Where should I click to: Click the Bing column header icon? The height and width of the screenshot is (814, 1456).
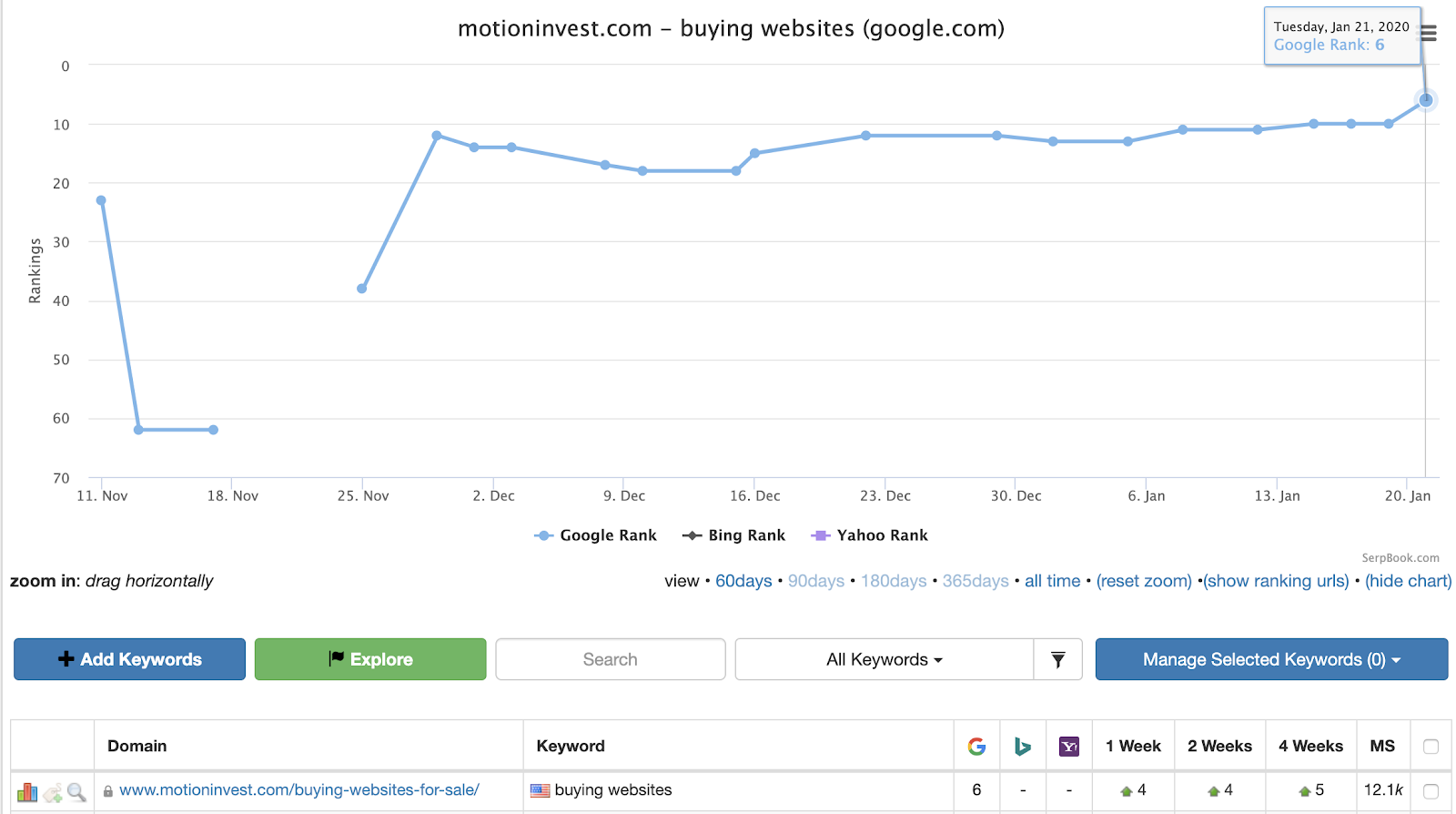1023,747
